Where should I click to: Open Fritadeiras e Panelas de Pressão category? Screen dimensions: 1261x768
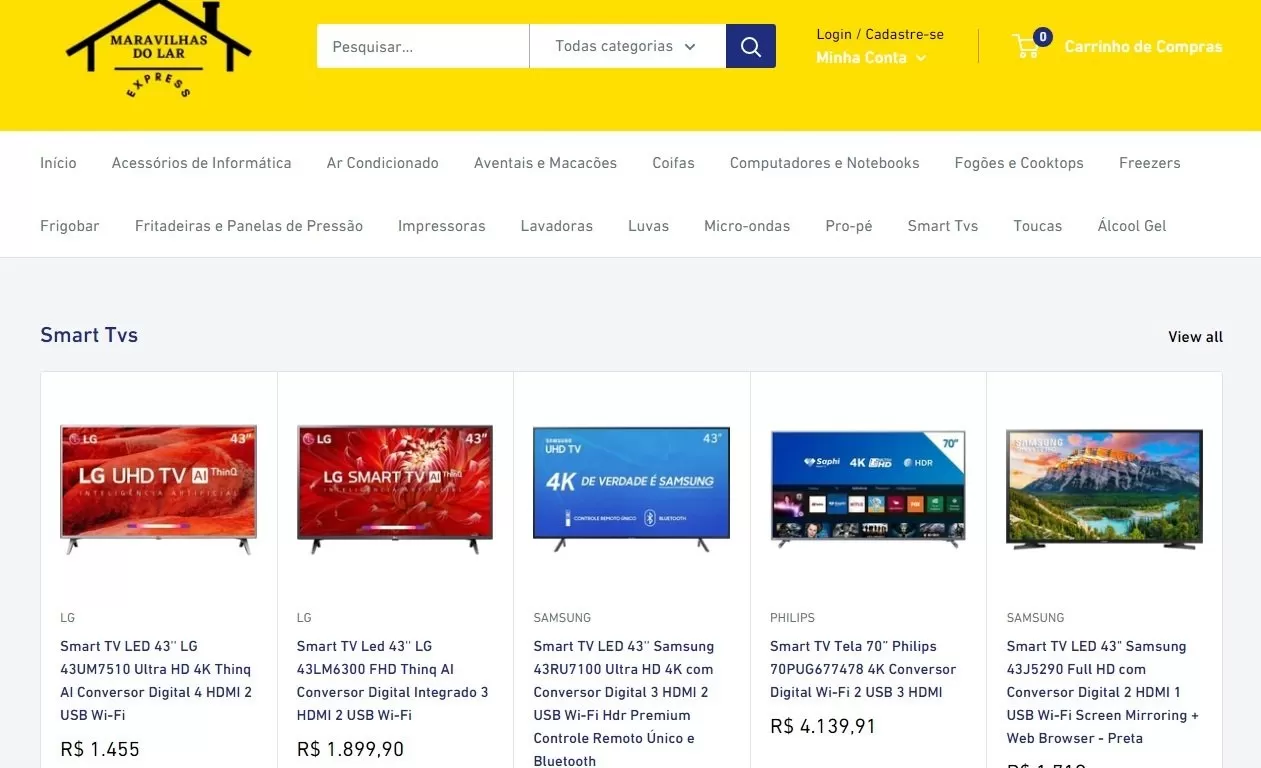pyautogui.click(x=249, y=226)
